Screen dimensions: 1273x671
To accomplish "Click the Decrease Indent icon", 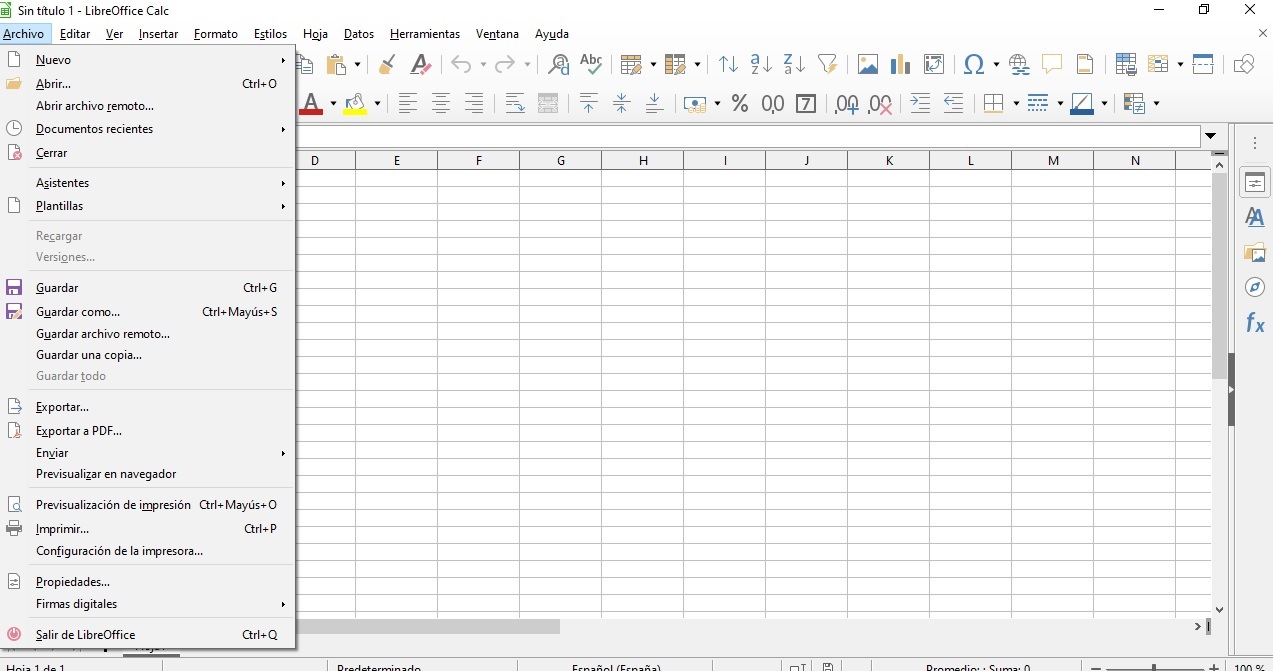I will [954, 103].
